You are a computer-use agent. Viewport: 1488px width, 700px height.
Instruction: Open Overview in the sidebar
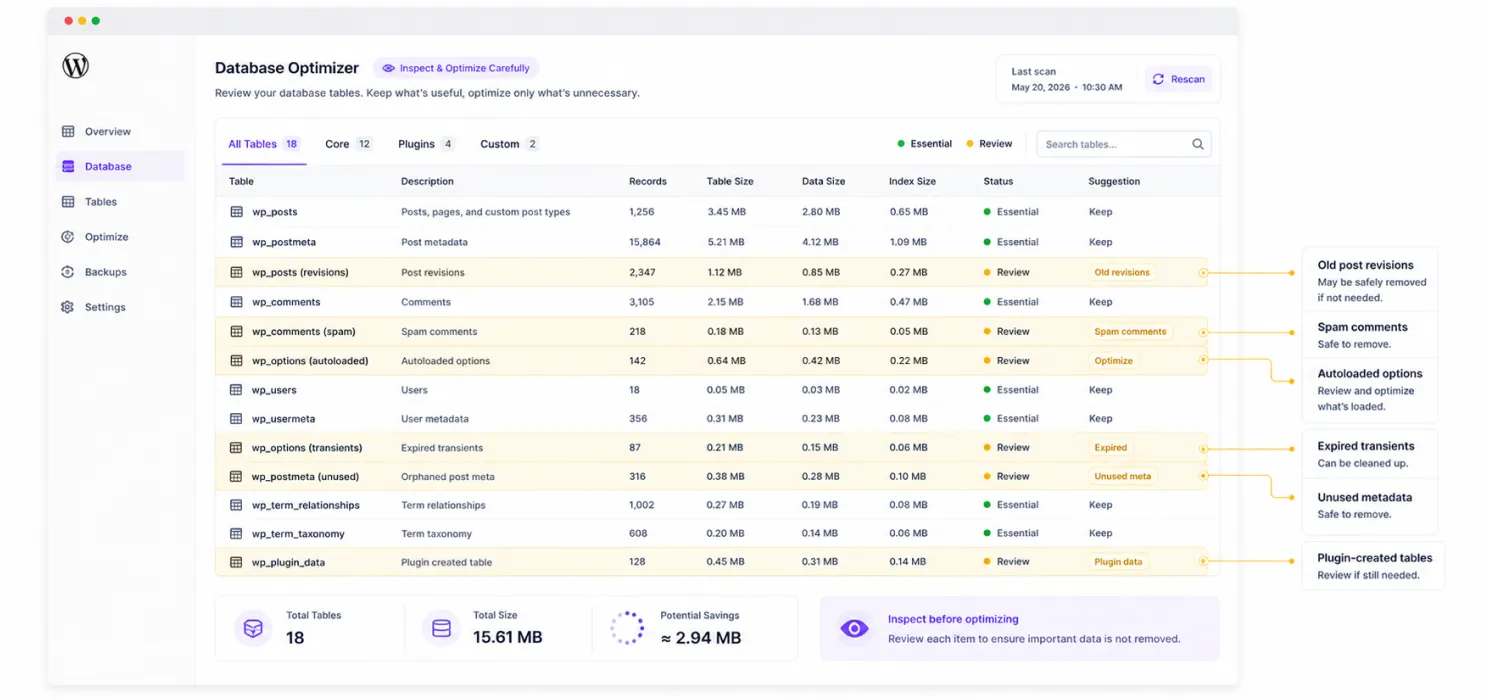pos(96,132)
